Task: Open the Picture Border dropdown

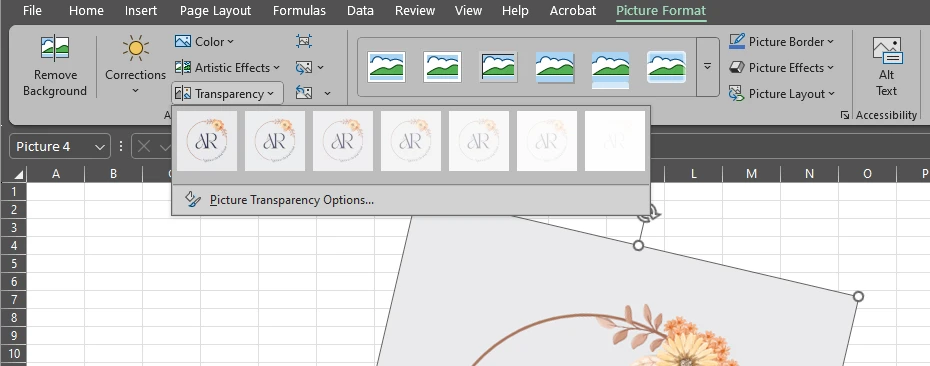Action: (781, 42)
